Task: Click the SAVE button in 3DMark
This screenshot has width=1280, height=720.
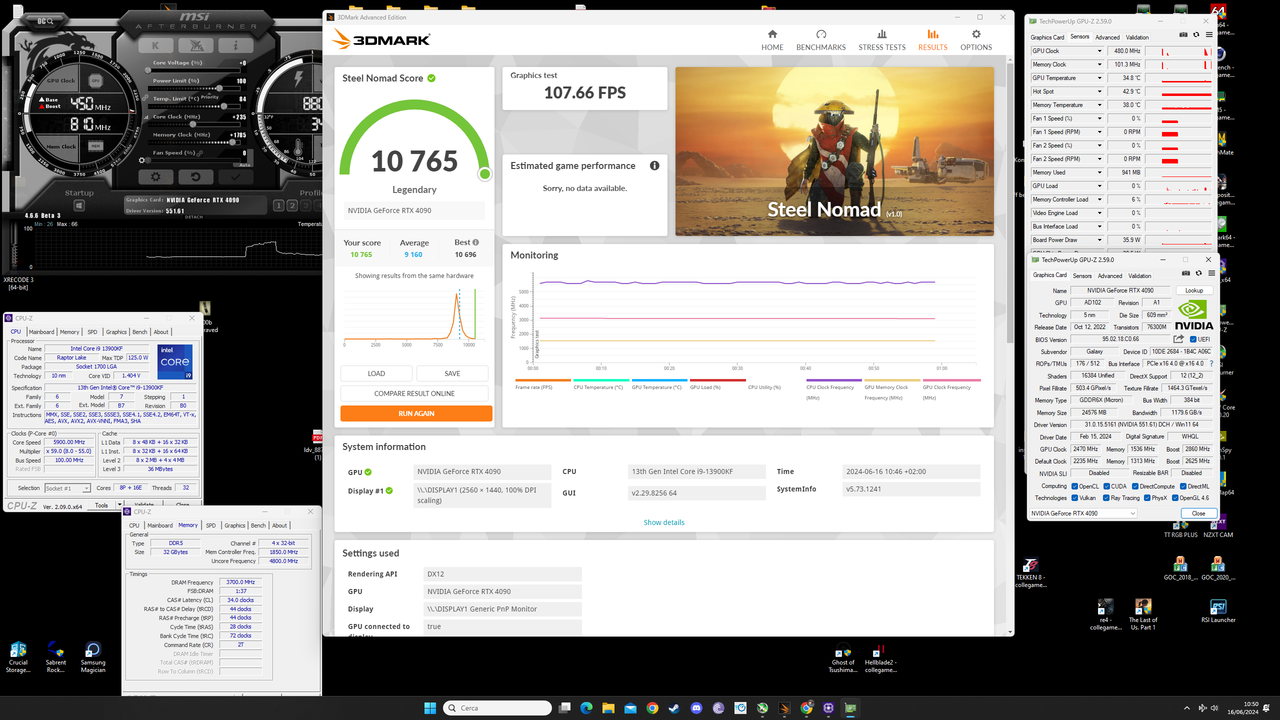Action: pos(452,373)
